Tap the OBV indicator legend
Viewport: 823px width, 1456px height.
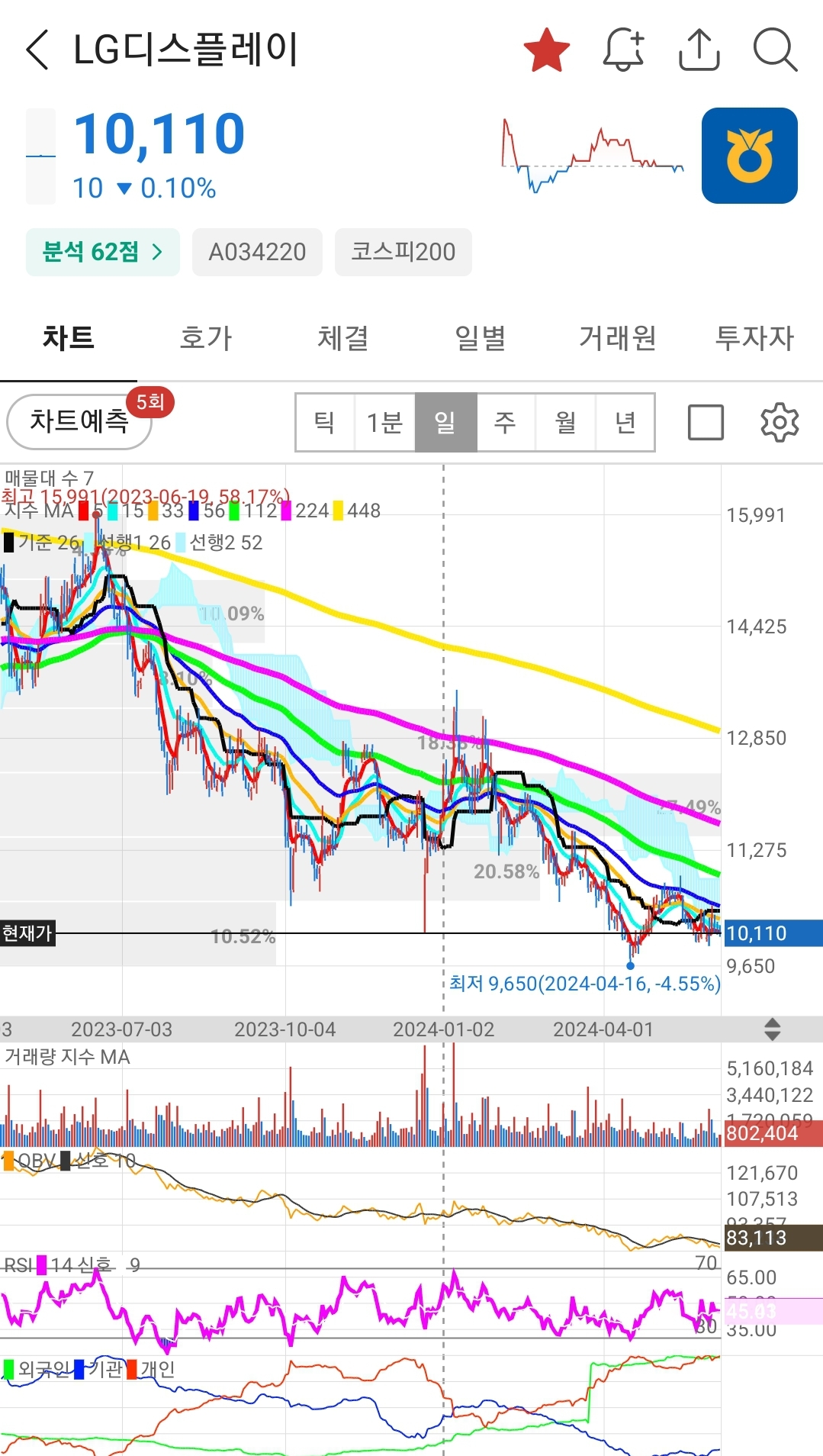[30, 1161]
